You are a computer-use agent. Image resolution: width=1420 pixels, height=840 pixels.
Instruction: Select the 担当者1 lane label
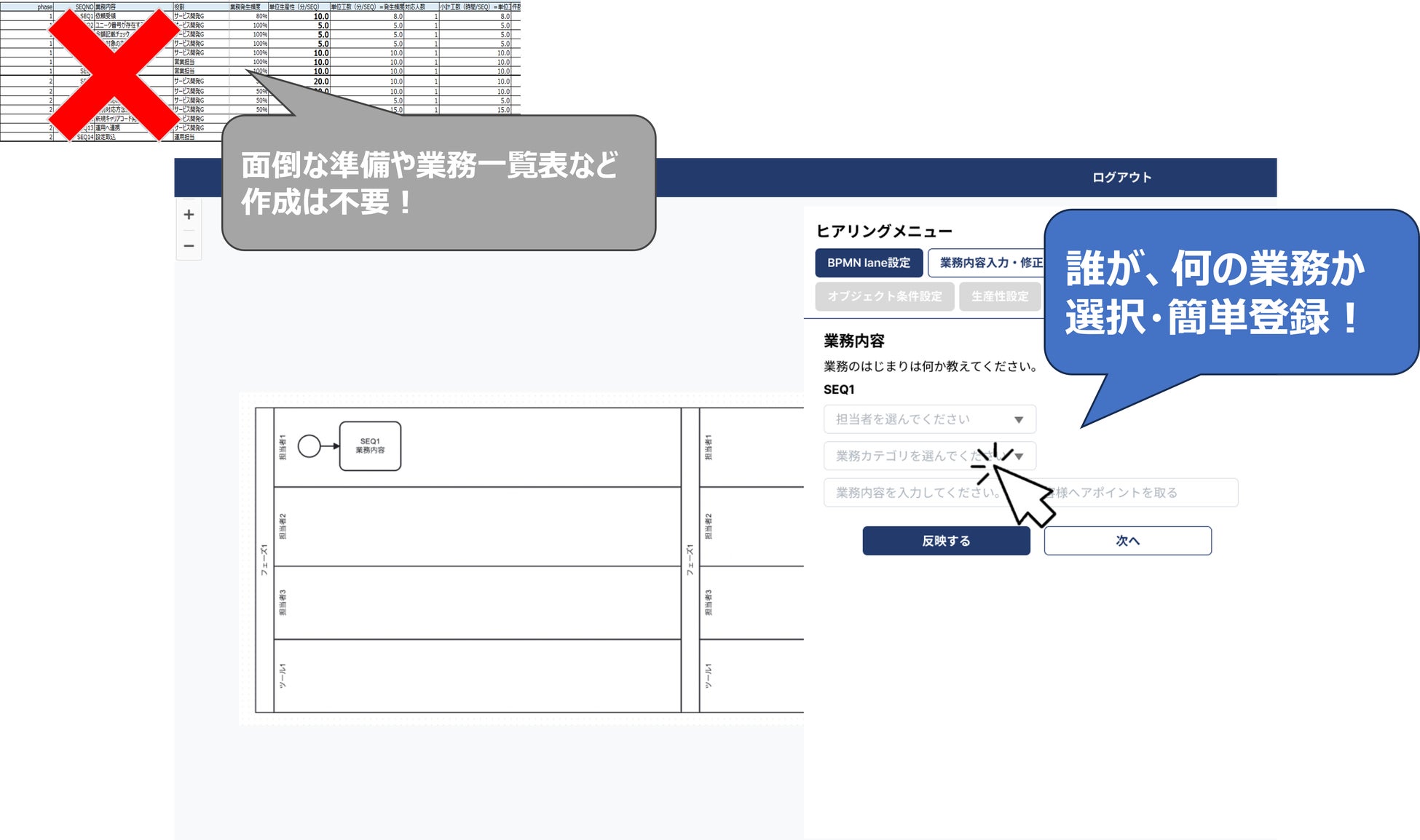[283, 447]
